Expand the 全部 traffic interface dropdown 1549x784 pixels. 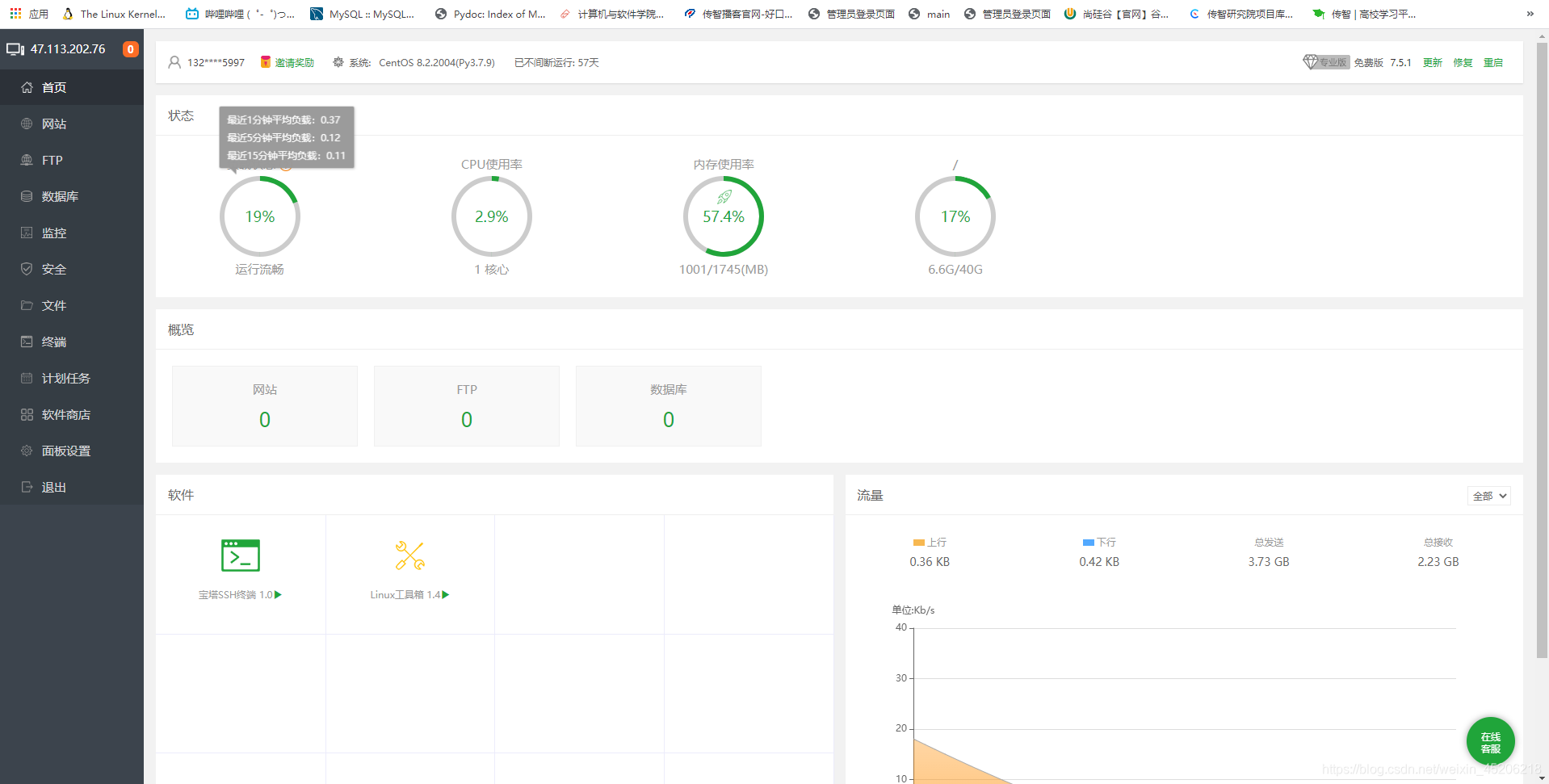point(1489,496)
